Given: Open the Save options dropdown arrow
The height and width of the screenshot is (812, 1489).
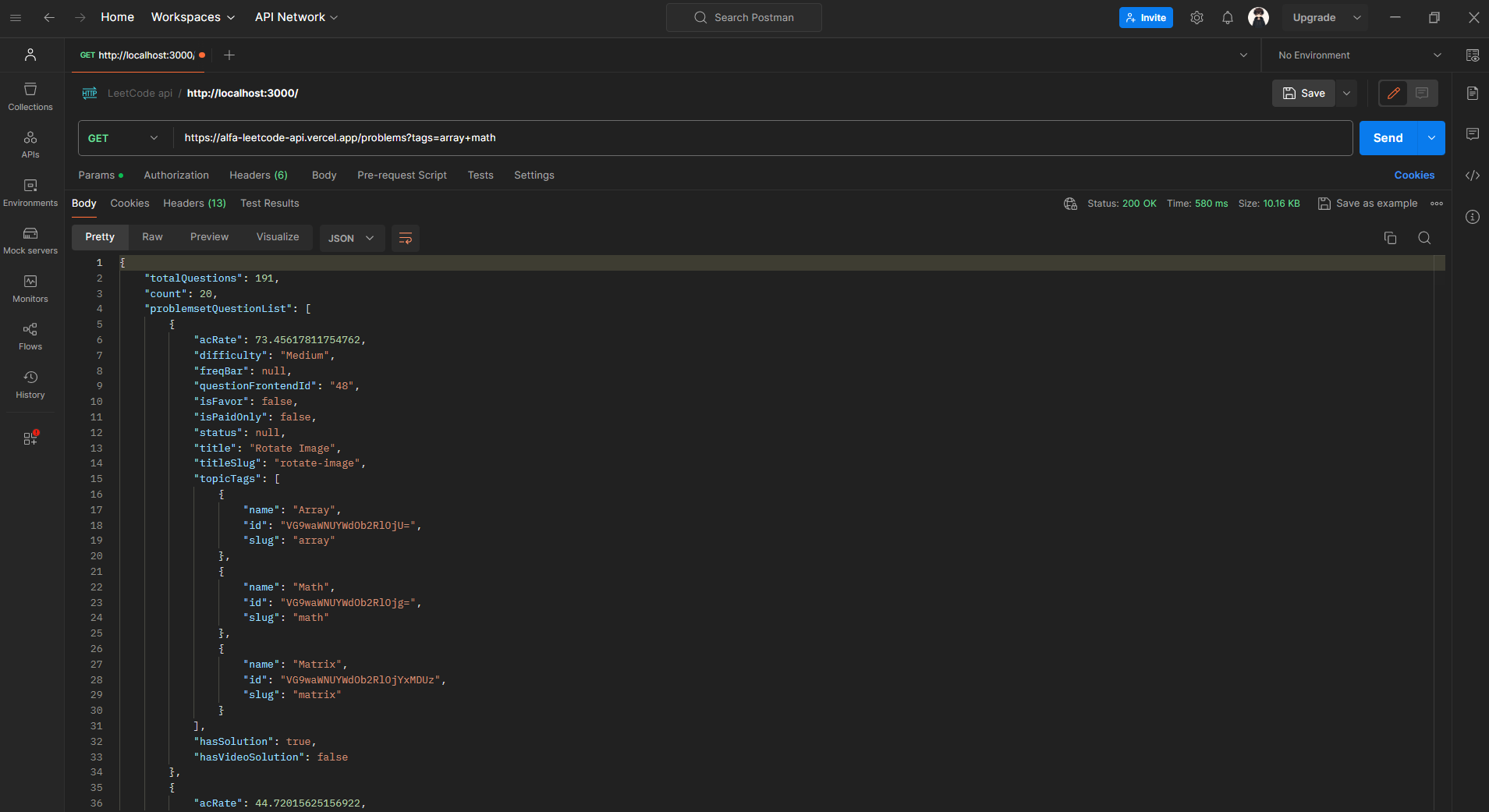Looking at the screenshot, I should [1346, 94].
